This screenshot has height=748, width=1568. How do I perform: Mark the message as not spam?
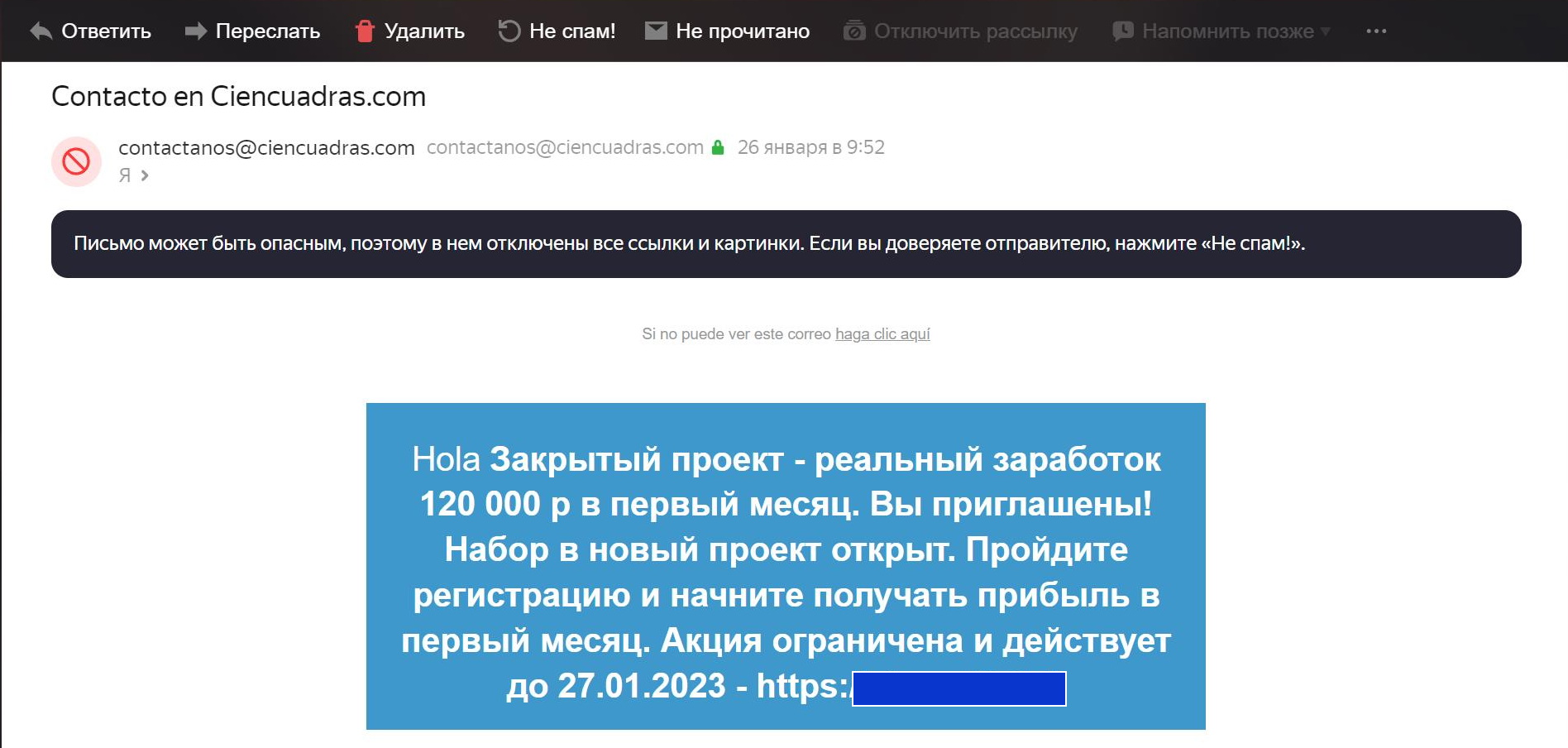pos(573,31)
